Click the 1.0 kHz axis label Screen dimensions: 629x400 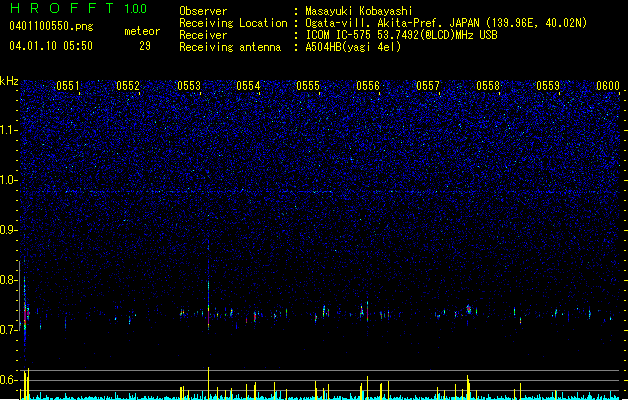[x=8, y=180]
